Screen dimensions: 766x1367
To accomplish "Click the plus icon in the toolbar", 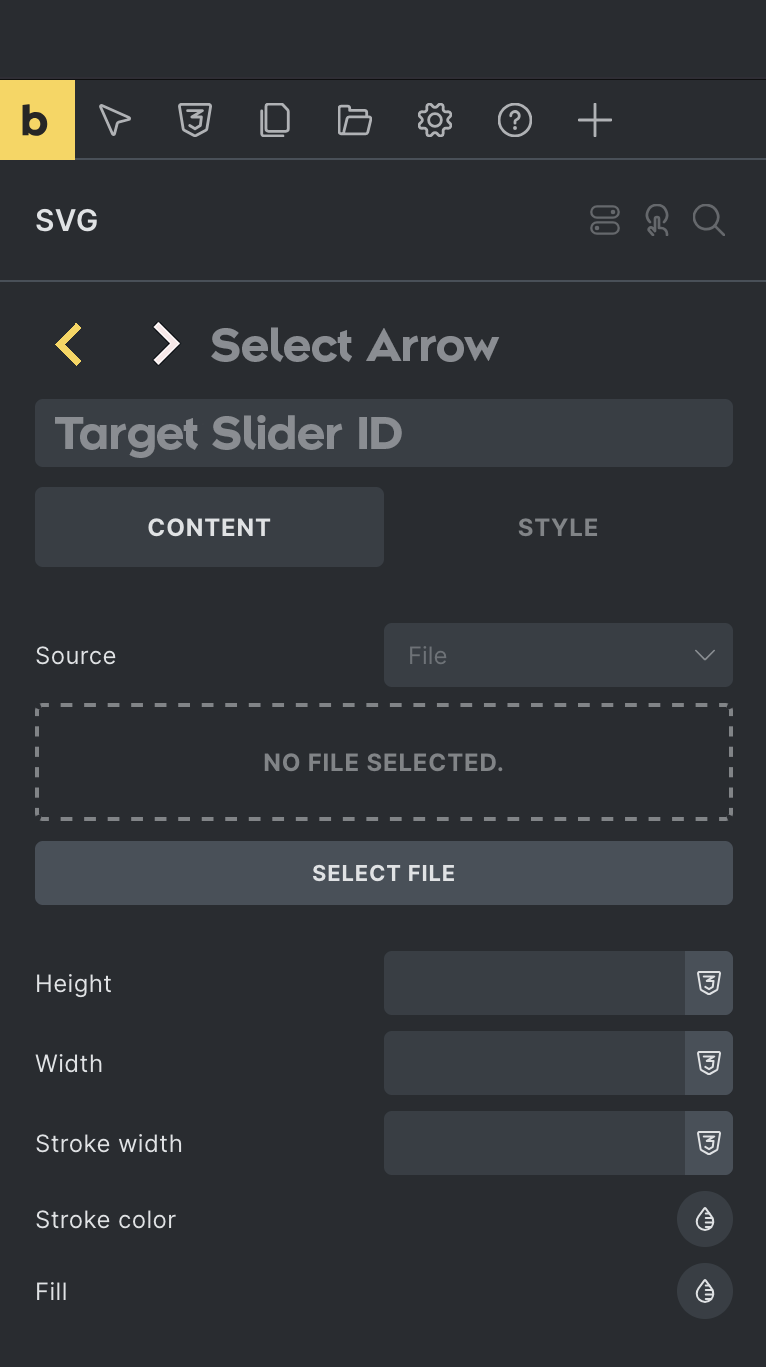I will tap(594, 119).
